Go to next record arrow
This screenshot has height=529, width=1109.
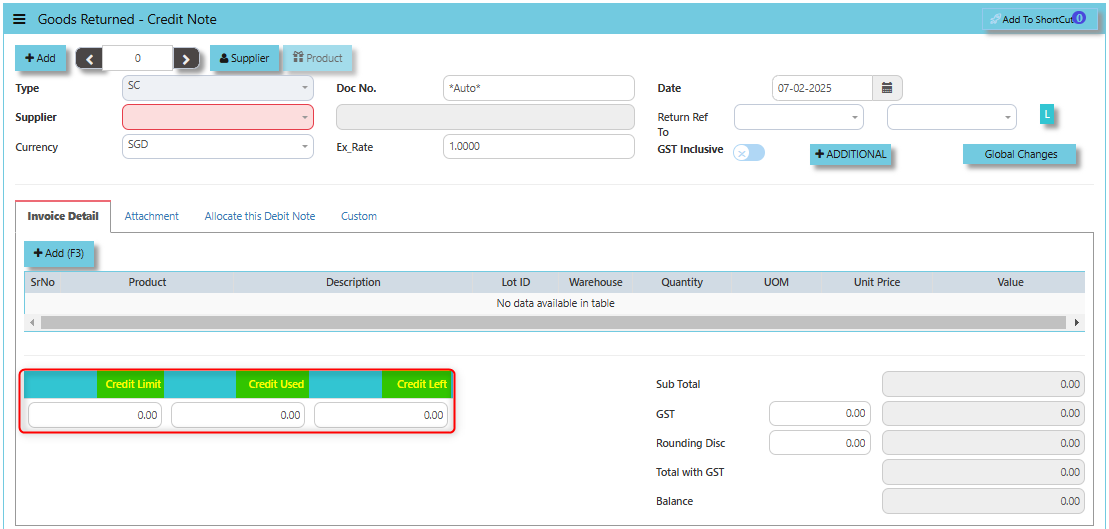tap(187, 59)
